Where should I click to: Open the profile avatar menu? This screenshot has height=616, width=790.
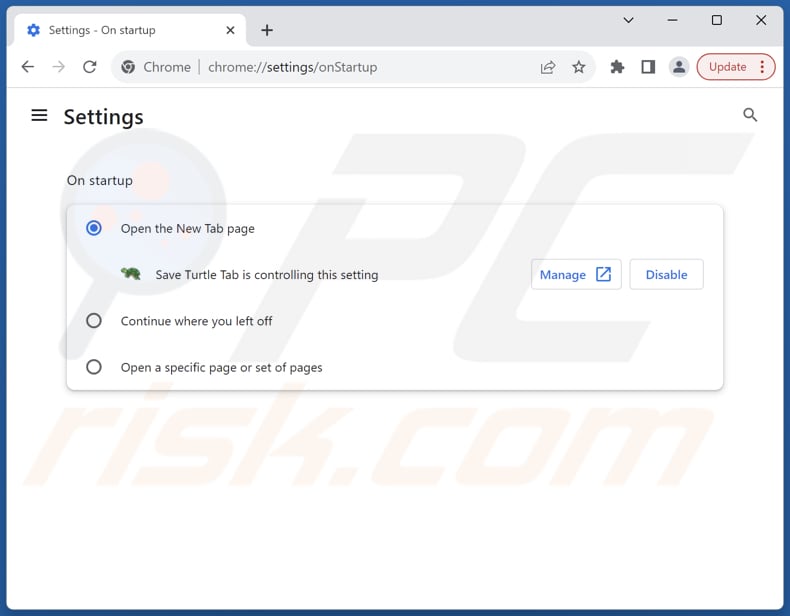(679, 67)
